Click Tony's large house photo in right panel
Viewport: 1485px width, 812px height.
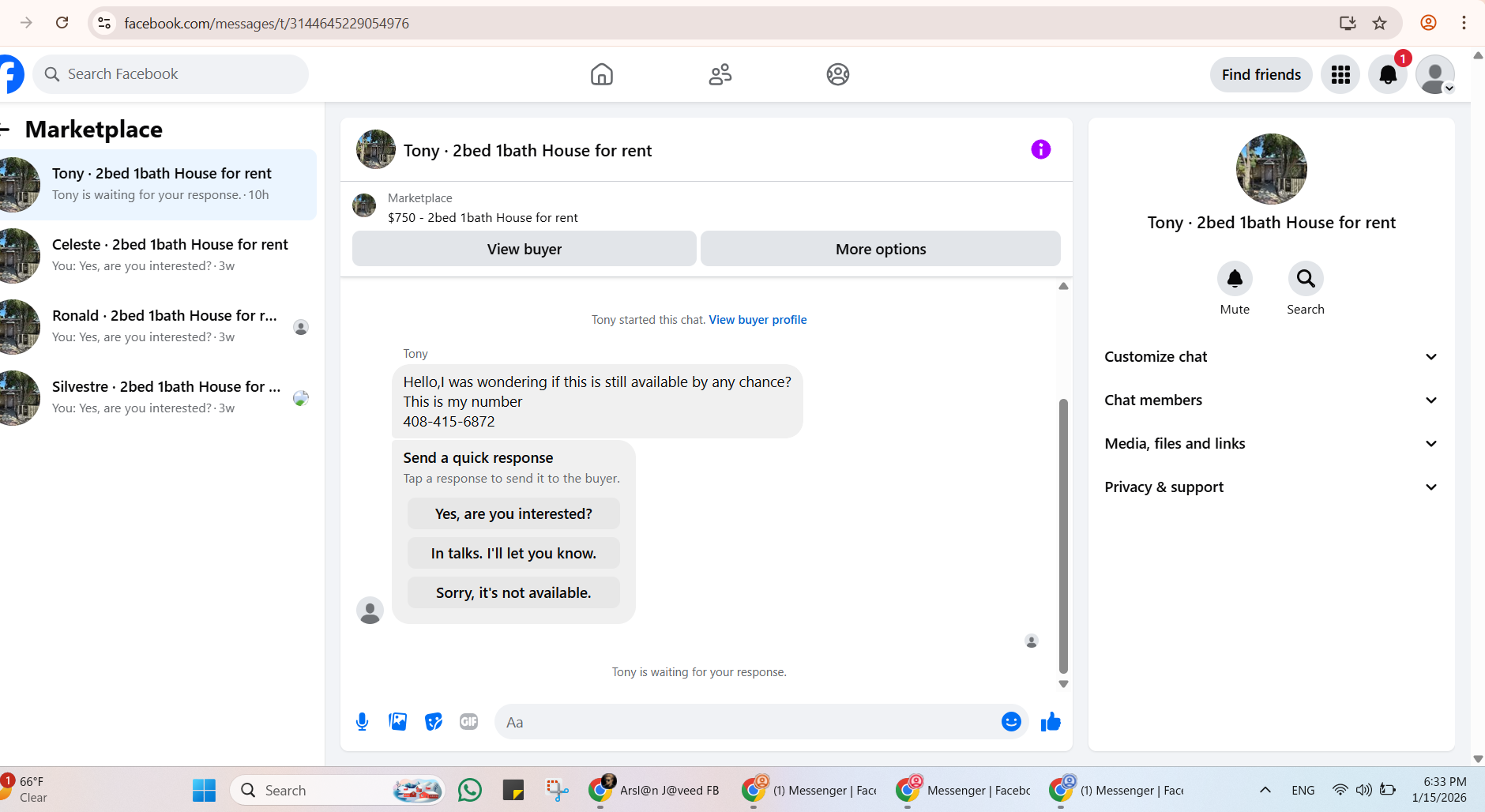[1271, 169]
